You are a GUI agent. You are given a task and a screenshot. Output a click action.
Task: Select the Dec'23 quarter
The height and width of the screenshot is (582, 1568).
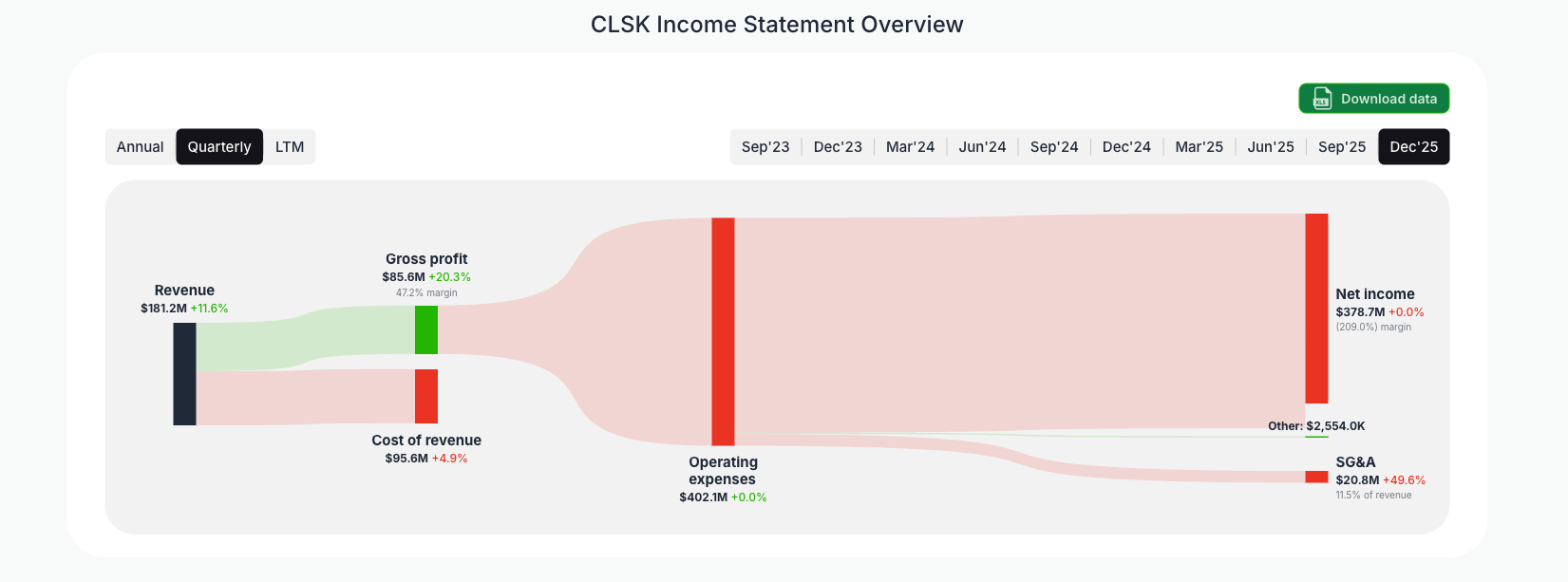[x=838, y=146]
